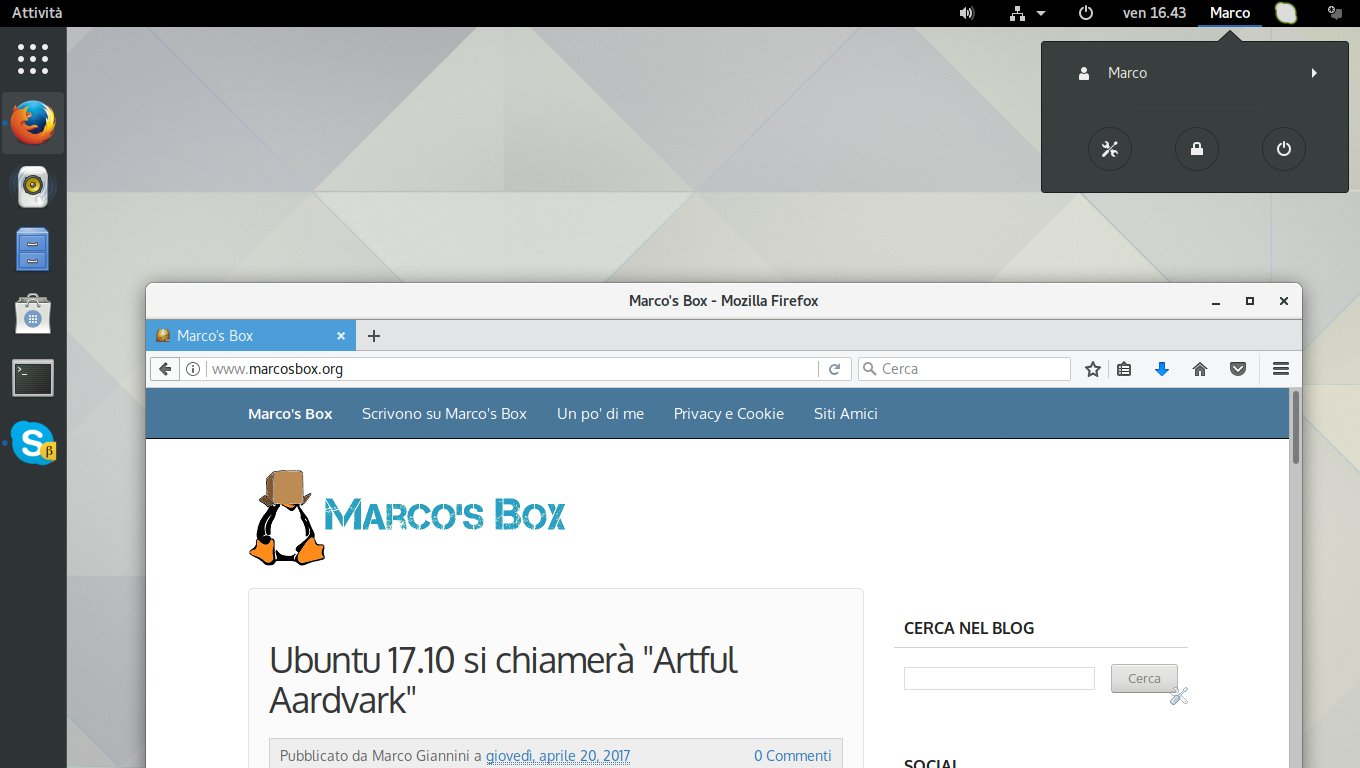Open Skype Beta from the dock
This screenshot has height=768, width=1360.
click(x=33, y=442)
